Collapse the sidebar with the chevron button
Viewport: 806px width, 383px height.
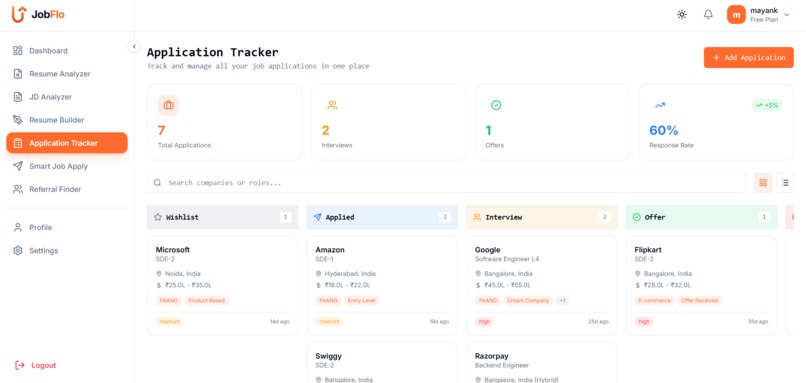click(x=134, y=46)
